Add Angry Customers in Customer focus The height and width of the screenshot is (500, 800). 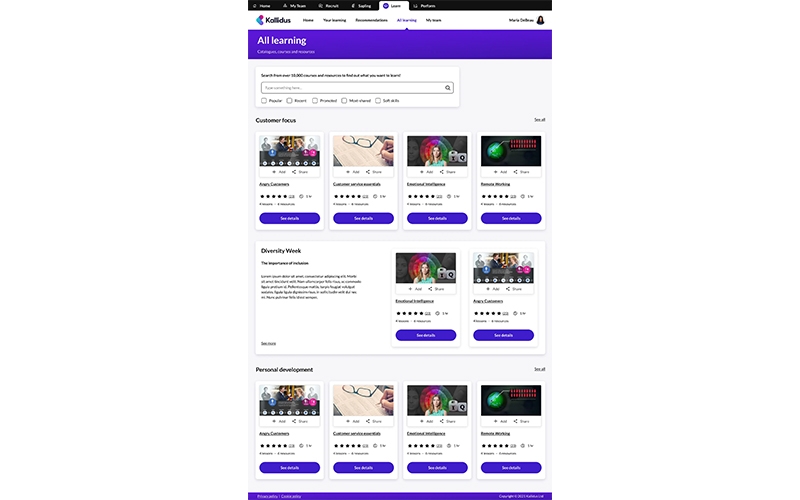pyautogui.click(x=279, y=172)
